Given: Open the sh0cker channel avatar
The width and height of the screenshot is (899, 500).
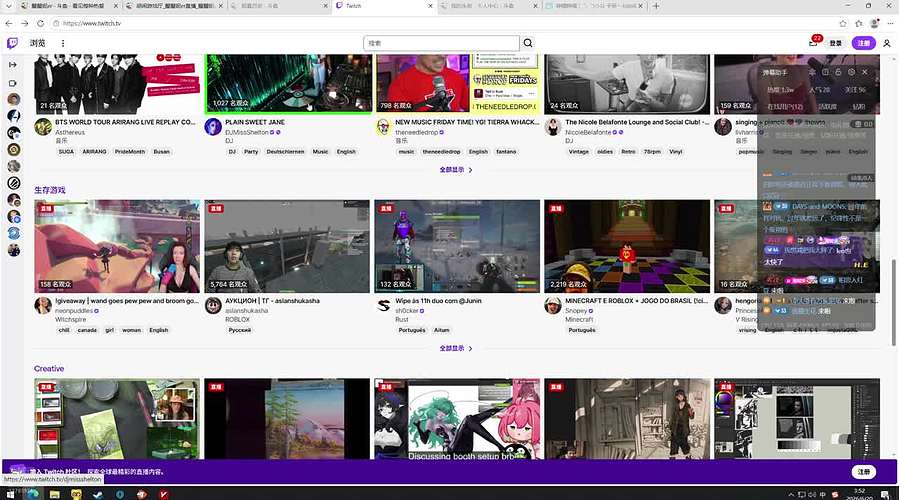Looking at the screenshot, I should tap(383, 306).
